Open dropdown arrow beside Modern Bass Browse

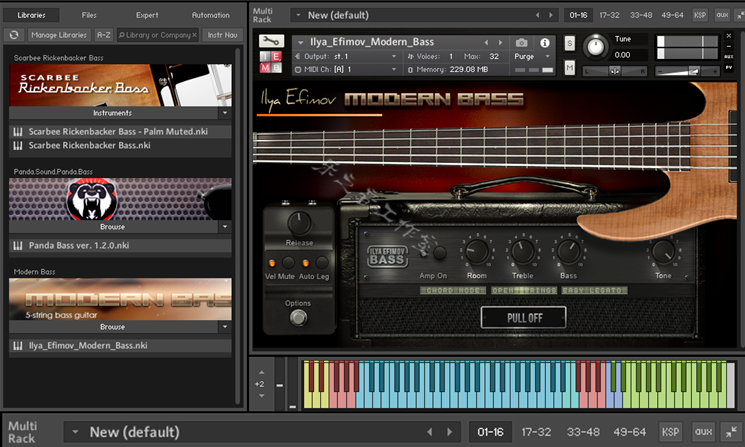pos(225,327)
